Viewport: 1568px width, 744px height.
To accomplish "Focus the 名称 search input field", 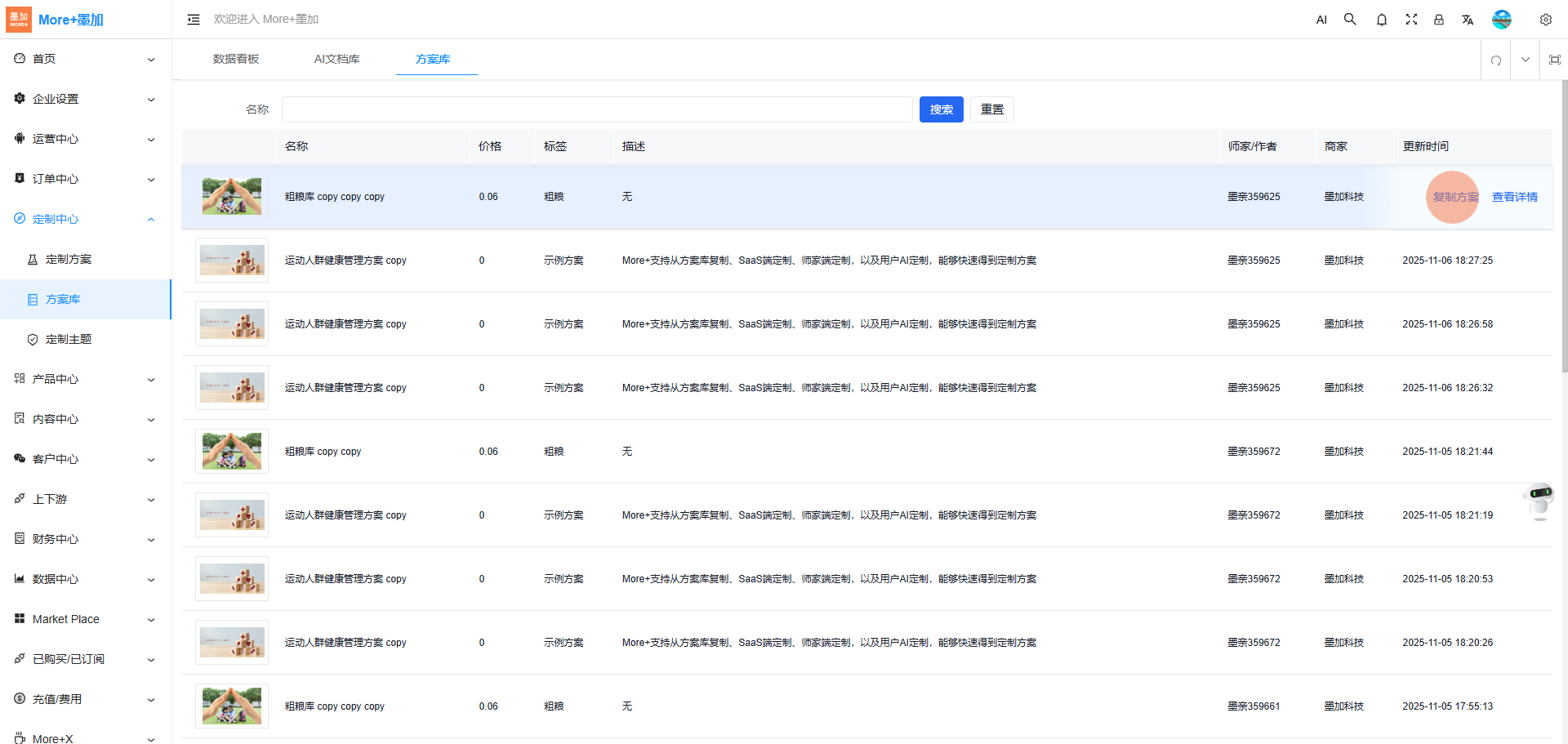I will click(x=596, y=109).
